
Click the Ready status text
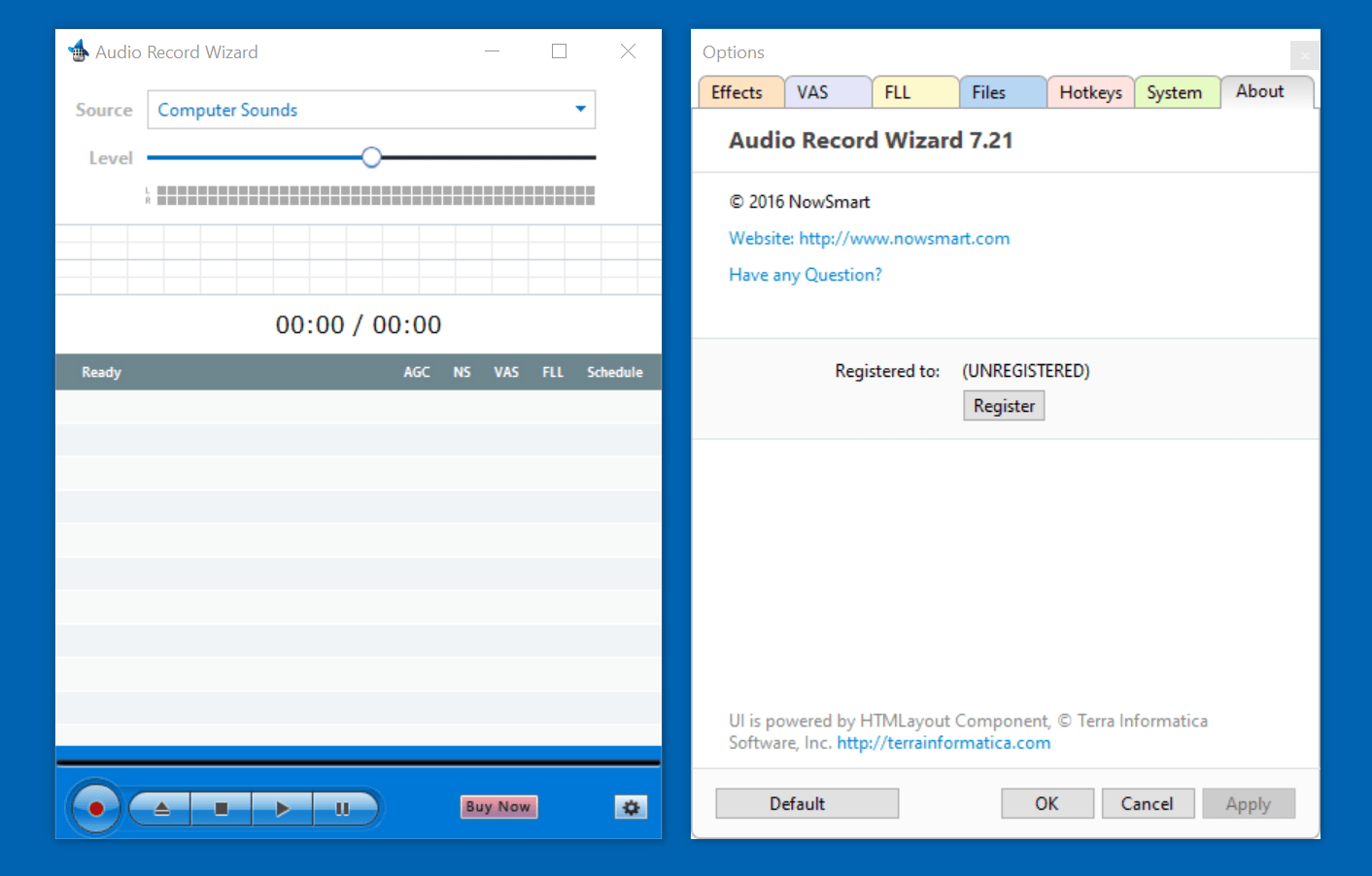click(101, 372)
